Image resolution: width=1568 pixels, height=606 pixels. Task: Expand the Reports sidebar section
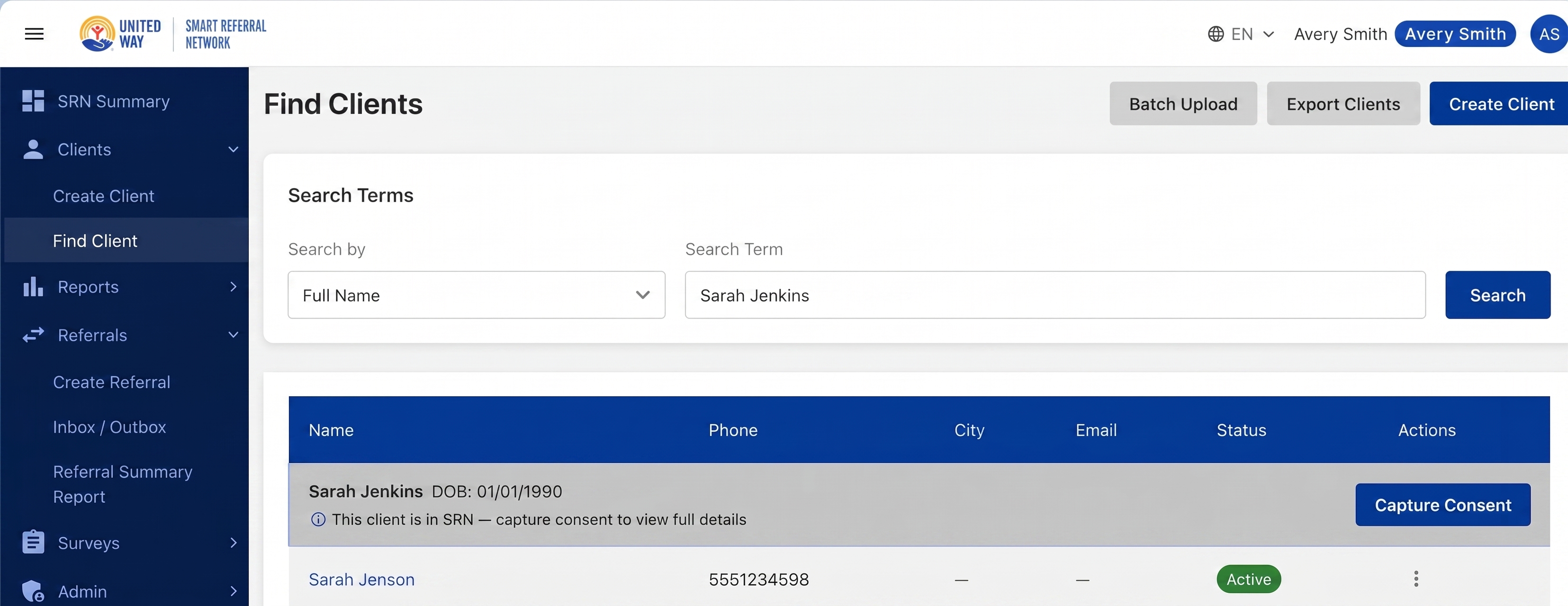coord(233,286)
